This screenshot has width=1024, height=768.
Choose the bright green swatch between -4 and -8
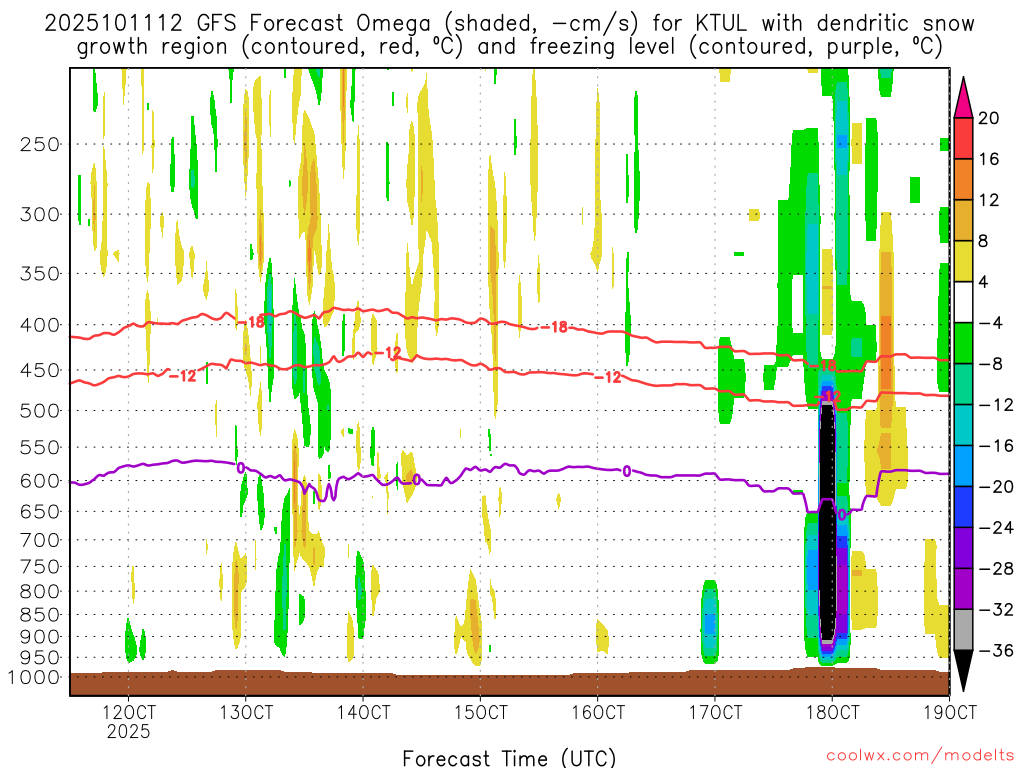(964, 343)
